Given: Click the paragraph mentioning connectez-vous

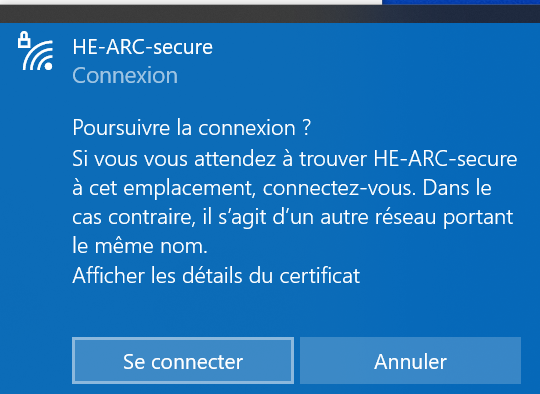Looking at the screenshot, I should (x=295, y=202).
